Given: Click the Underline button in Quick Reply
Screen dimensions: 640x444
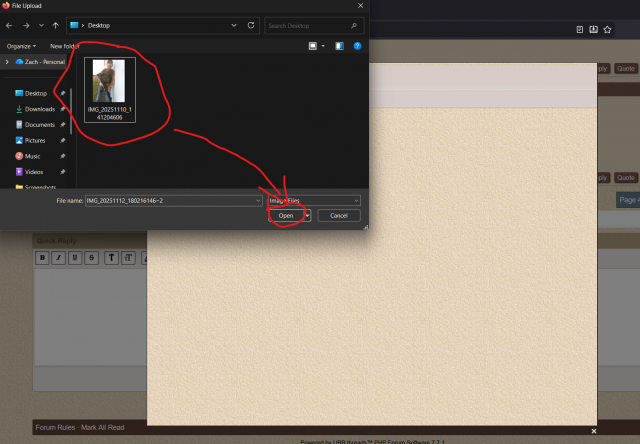Looking at the screenshot, I should 75,258.
